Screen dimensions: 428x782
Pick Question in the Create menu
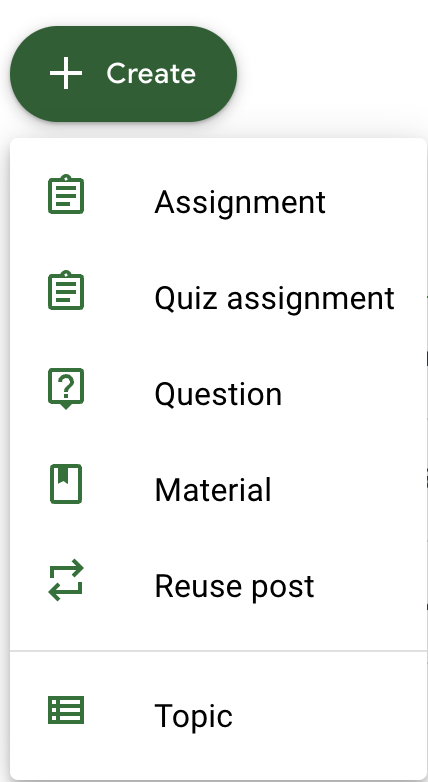218,393
